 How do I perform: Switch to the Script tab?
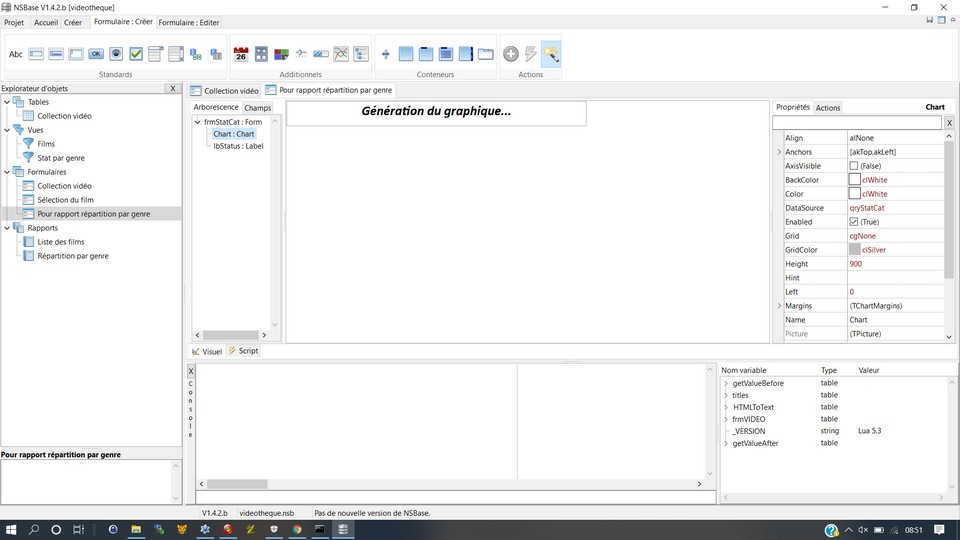(243, 351)
